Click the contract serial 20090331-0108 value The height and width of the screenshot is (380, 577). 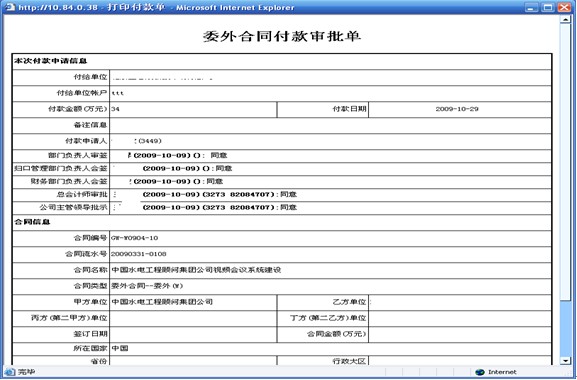pyautogui.click(x=139, y=254)
